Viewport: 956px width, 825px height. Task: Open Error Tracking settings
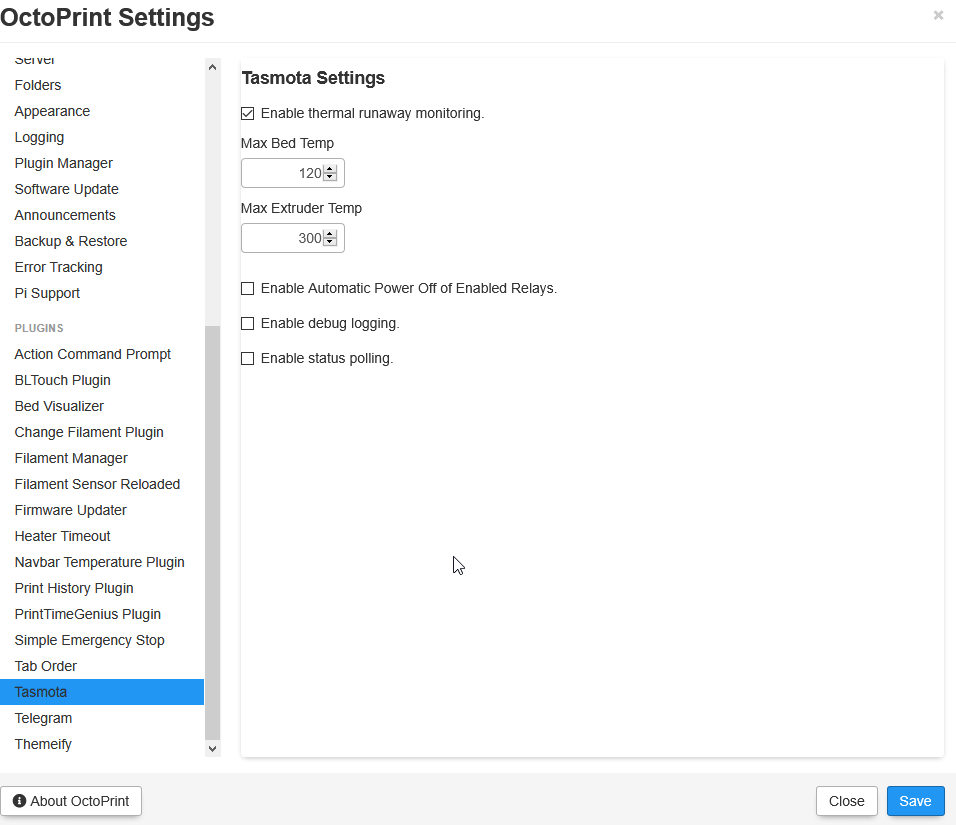click(x=58, y=267)
